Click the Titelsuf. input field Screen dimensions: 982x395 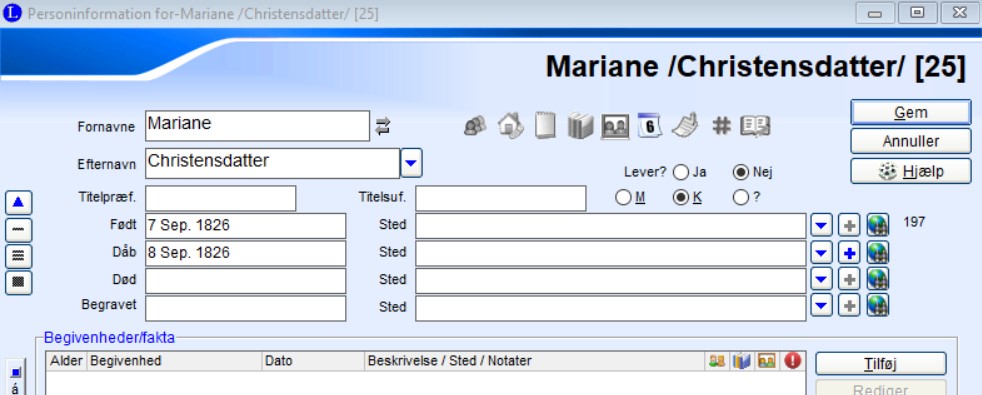click(501, 198)
